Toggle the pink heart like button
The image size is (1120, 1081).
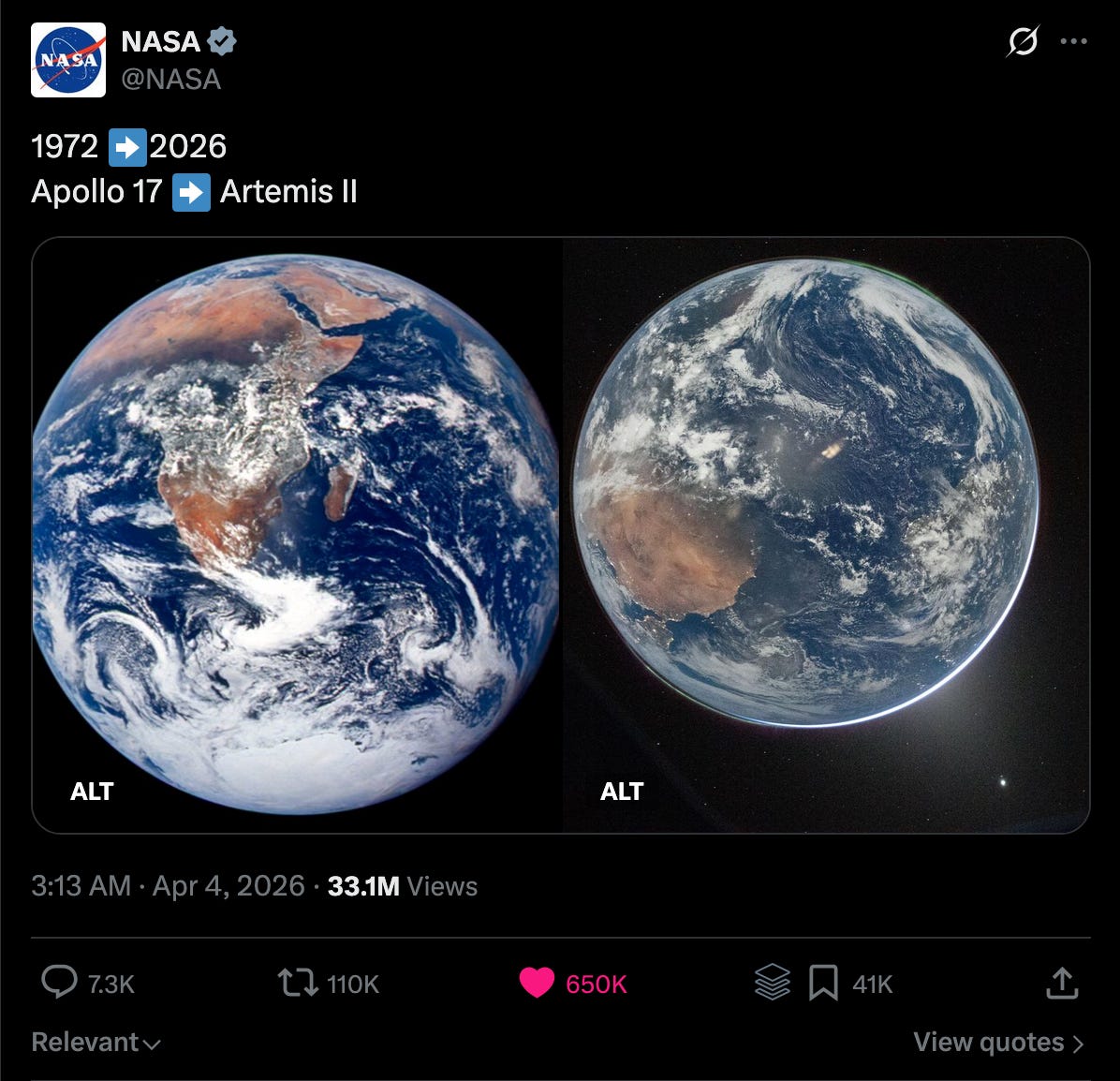(x=538, y=983)
